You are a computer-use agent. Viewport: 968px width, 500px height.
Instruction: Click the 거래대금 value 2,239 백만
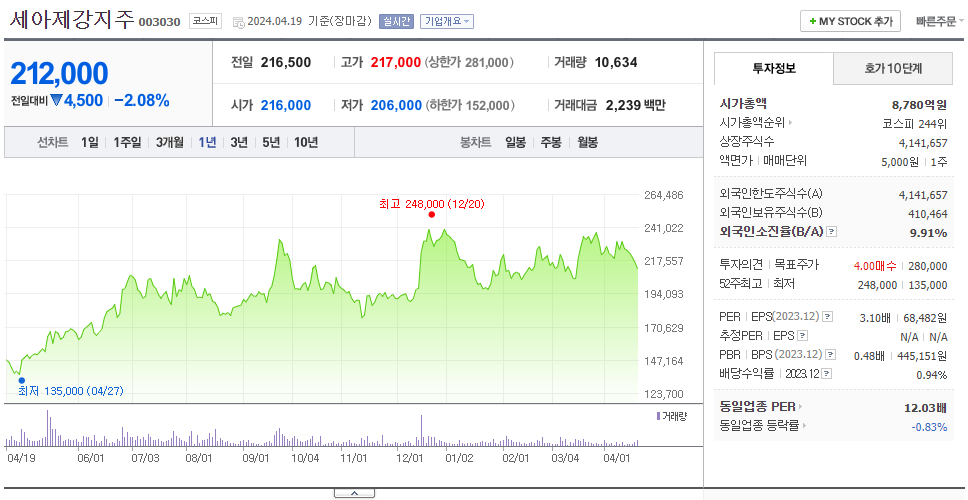point(636,106)
